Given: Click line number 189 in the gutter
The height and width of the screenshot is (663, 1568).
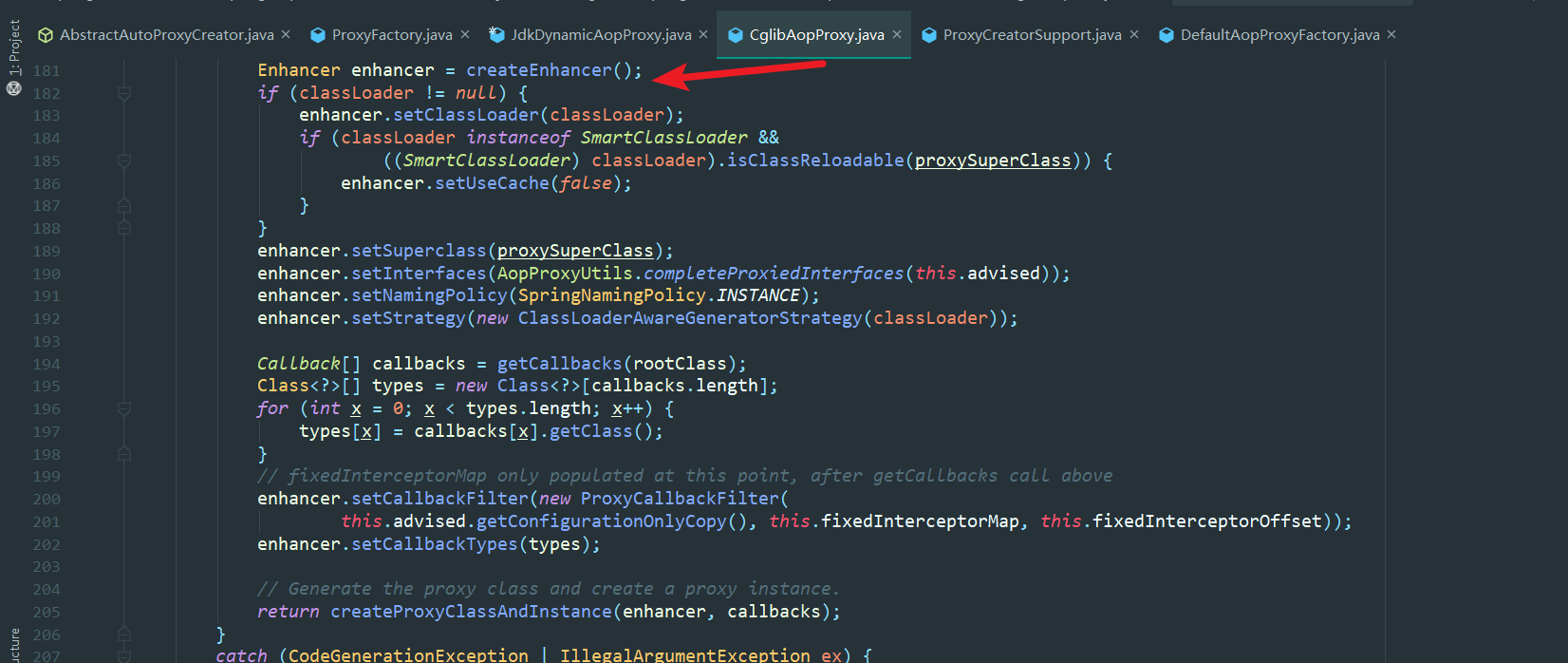Looking at the screenshot, I should coord(47,252).
